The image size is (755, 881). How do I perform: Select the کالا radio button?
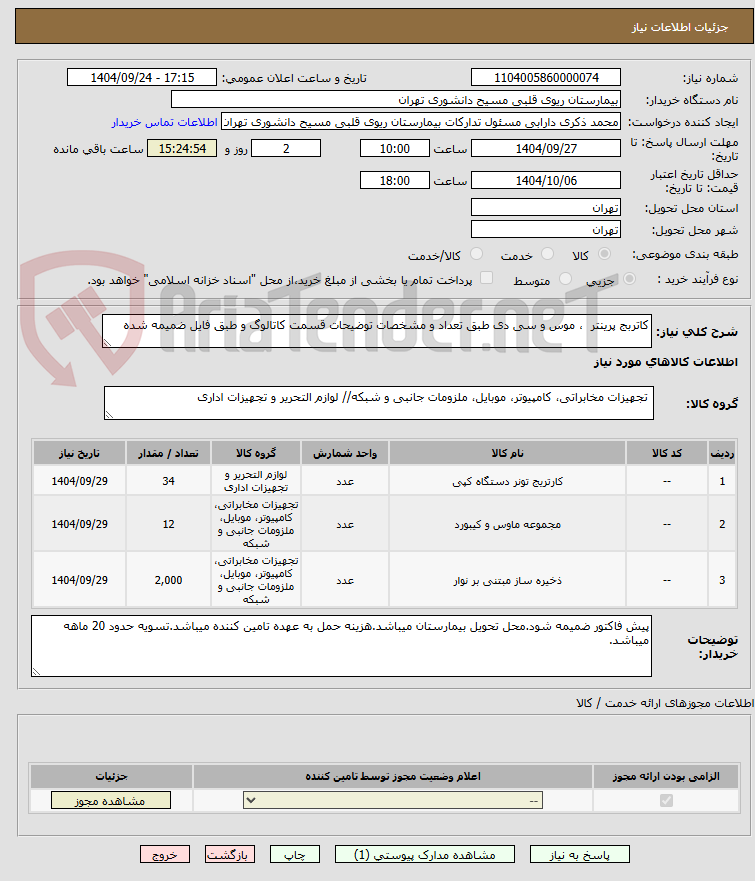coord(604,254)
